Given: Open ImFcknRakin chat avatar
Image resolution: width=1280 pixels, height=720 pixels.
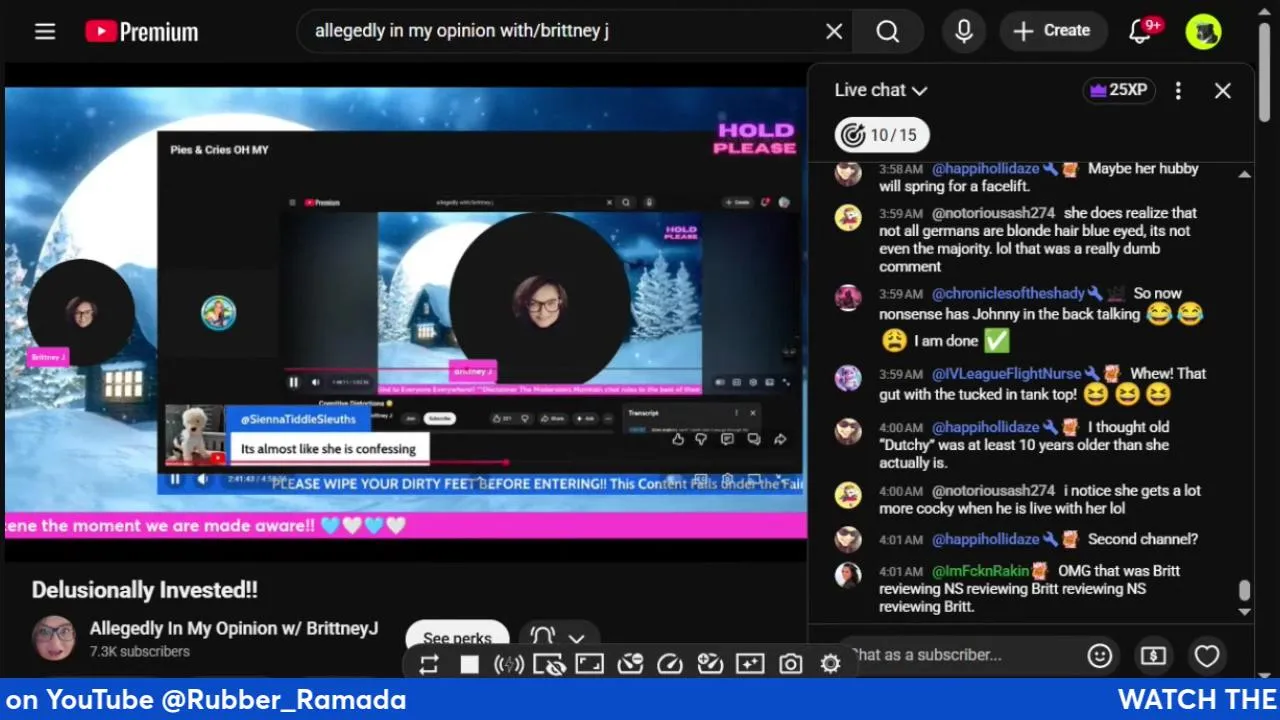Looking at the screenshot, I should (848, 575).
